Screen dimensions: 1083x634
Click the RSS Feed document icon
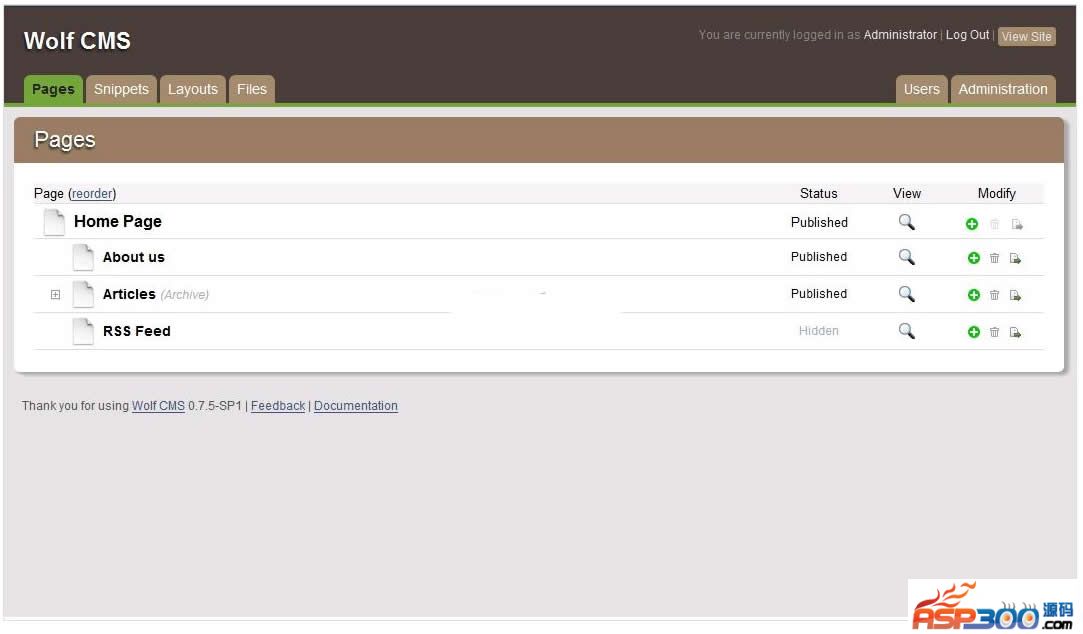coord(83,331)
